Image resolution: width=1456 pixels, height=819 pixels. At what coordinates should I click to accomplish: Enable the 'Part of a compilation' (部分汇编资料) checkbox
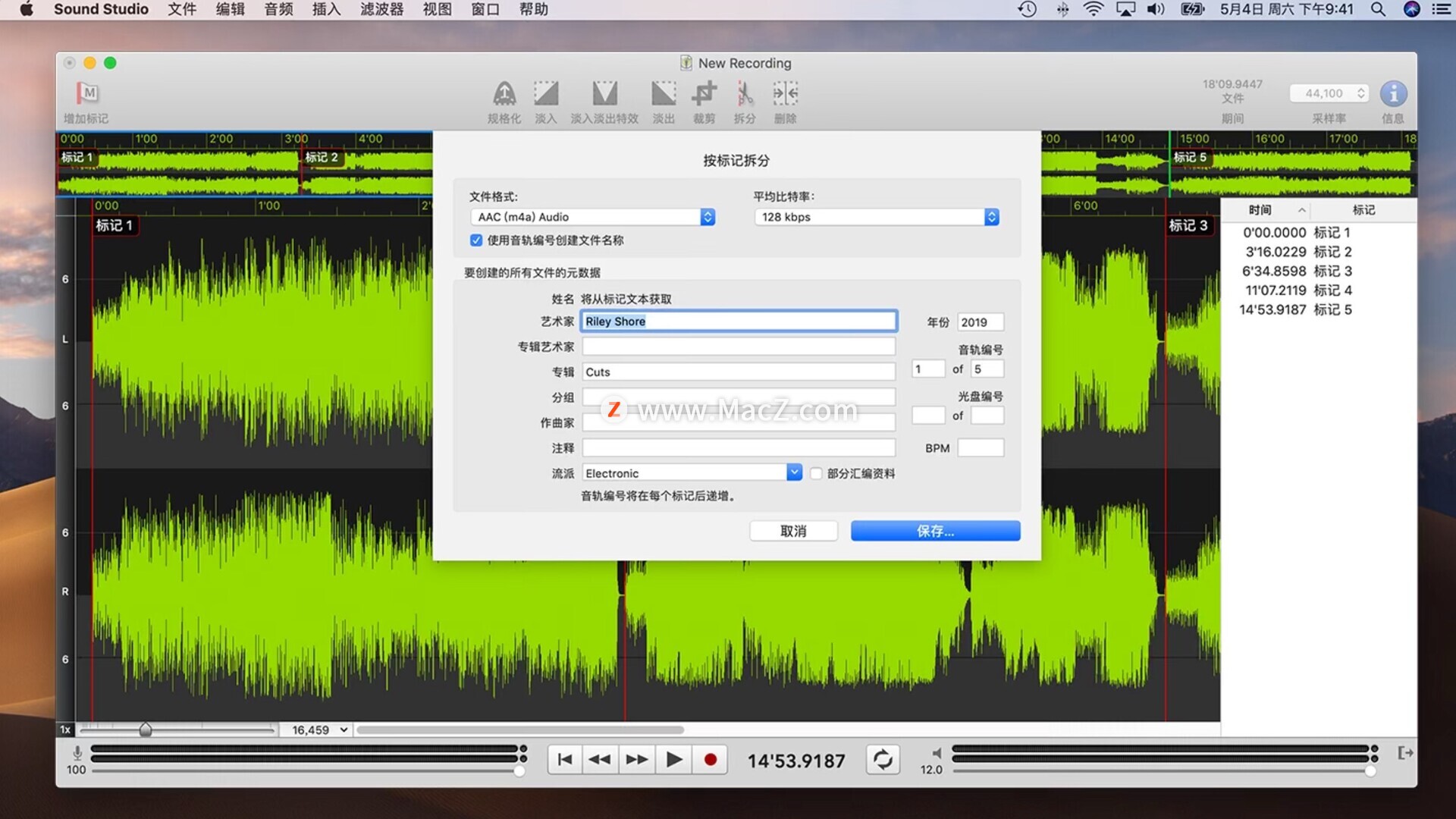tap(816, 473)
